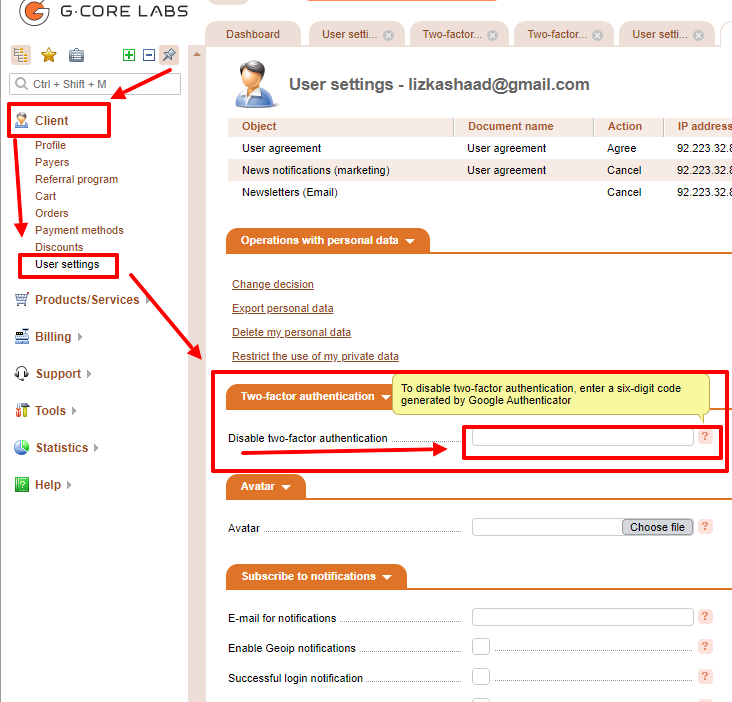The height and width of the screenshot is (702, 732).
Task: Expand the Statistics menu section
Action: [x=96, y=448]
